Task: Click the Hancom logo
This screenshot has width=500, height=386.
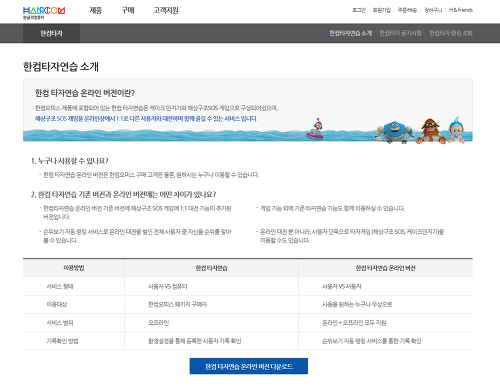Action: 44,13
